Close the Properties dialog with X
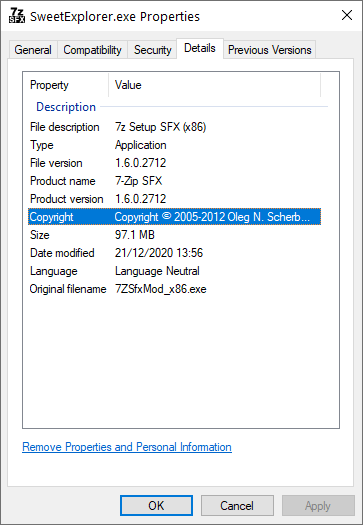The height and width of the screenshot is (525, 363). click(347, 15)
